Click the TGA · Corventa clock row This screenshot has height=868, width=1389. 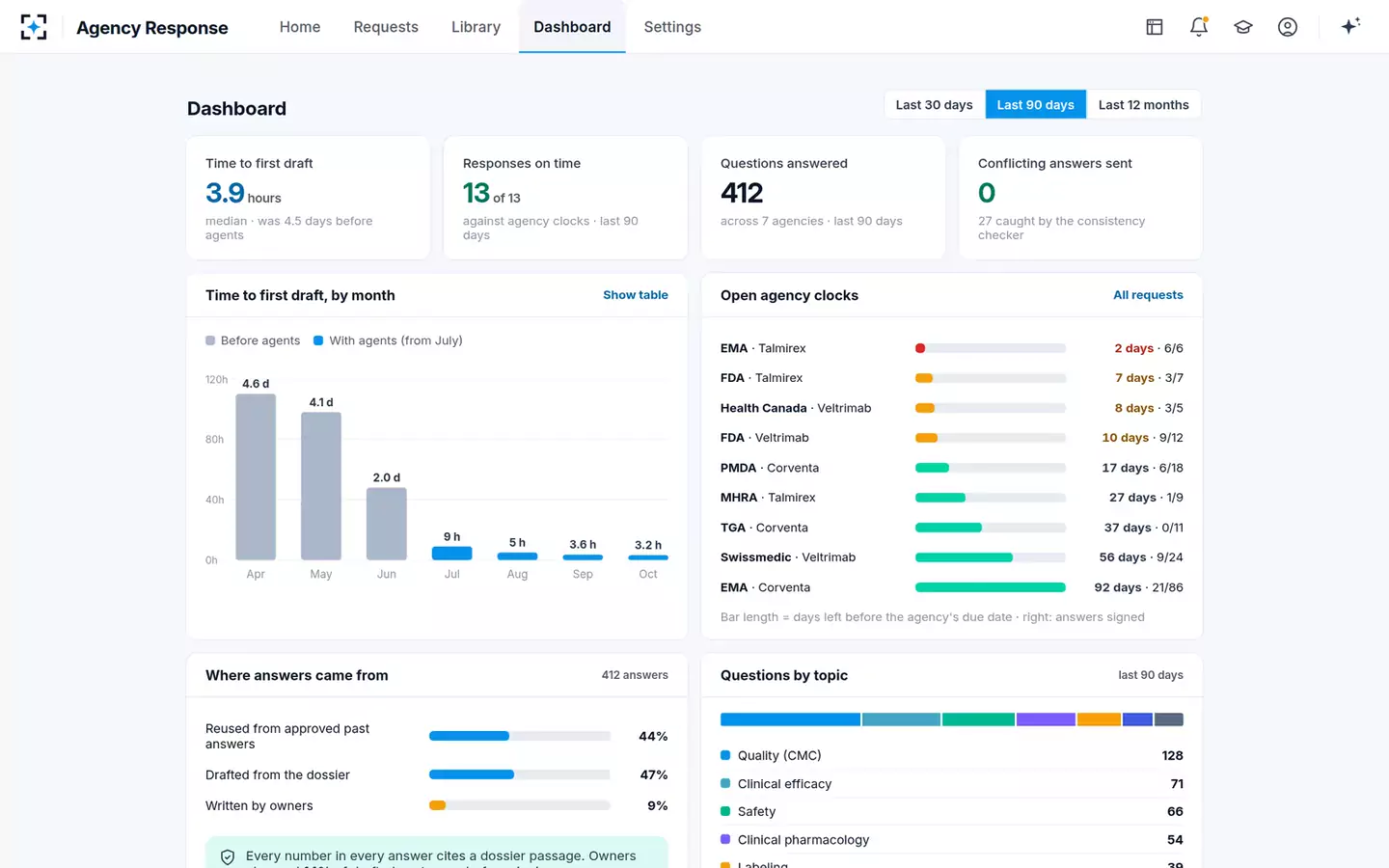[952, 528]
